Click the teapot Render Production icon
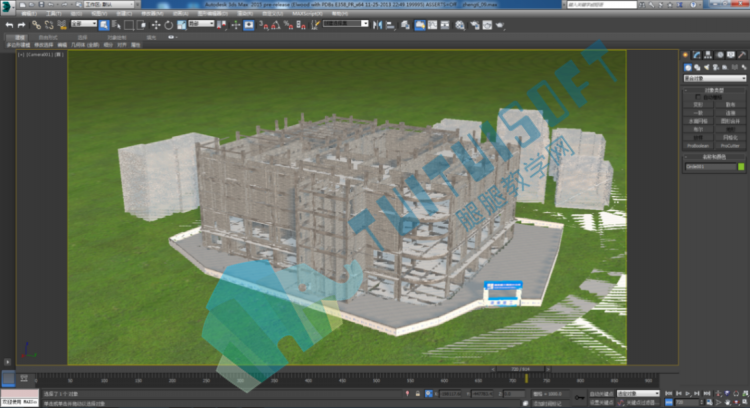Screen dimensions: 750x408 click(x=500, y=25)
